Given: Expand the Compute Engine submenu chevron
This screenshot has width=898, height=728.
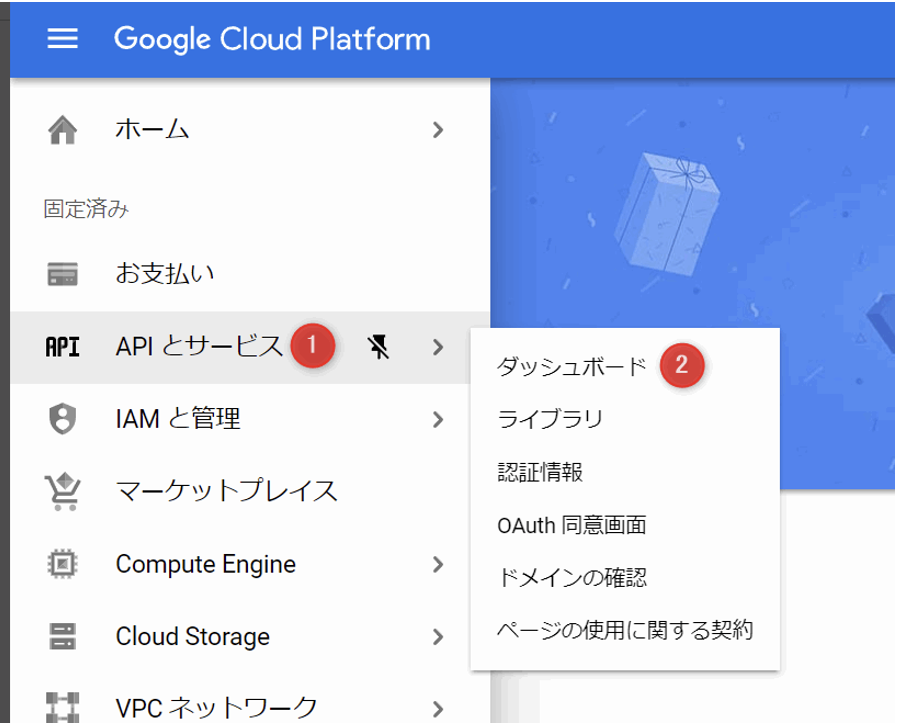Looking at the screenshot, I should [438, 564].
